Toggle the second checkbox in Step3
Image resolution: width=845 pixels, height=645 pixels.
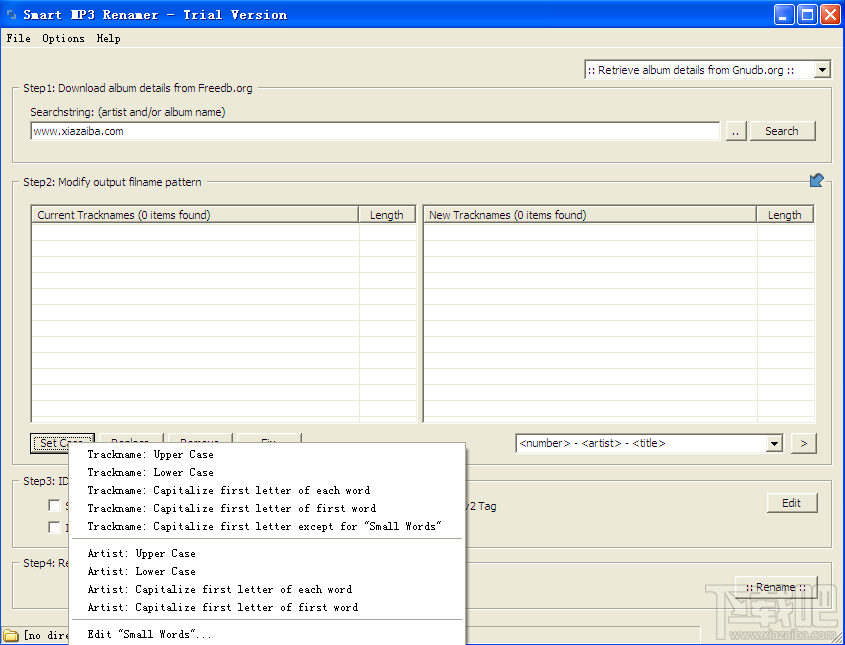[x=54, y=527]
